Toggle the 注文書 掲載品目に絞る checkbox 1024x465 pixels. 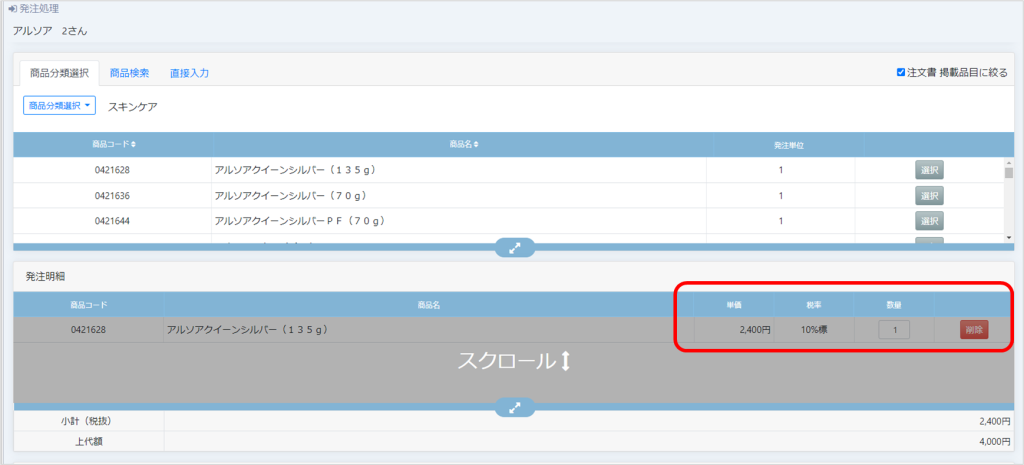[901, 73]
